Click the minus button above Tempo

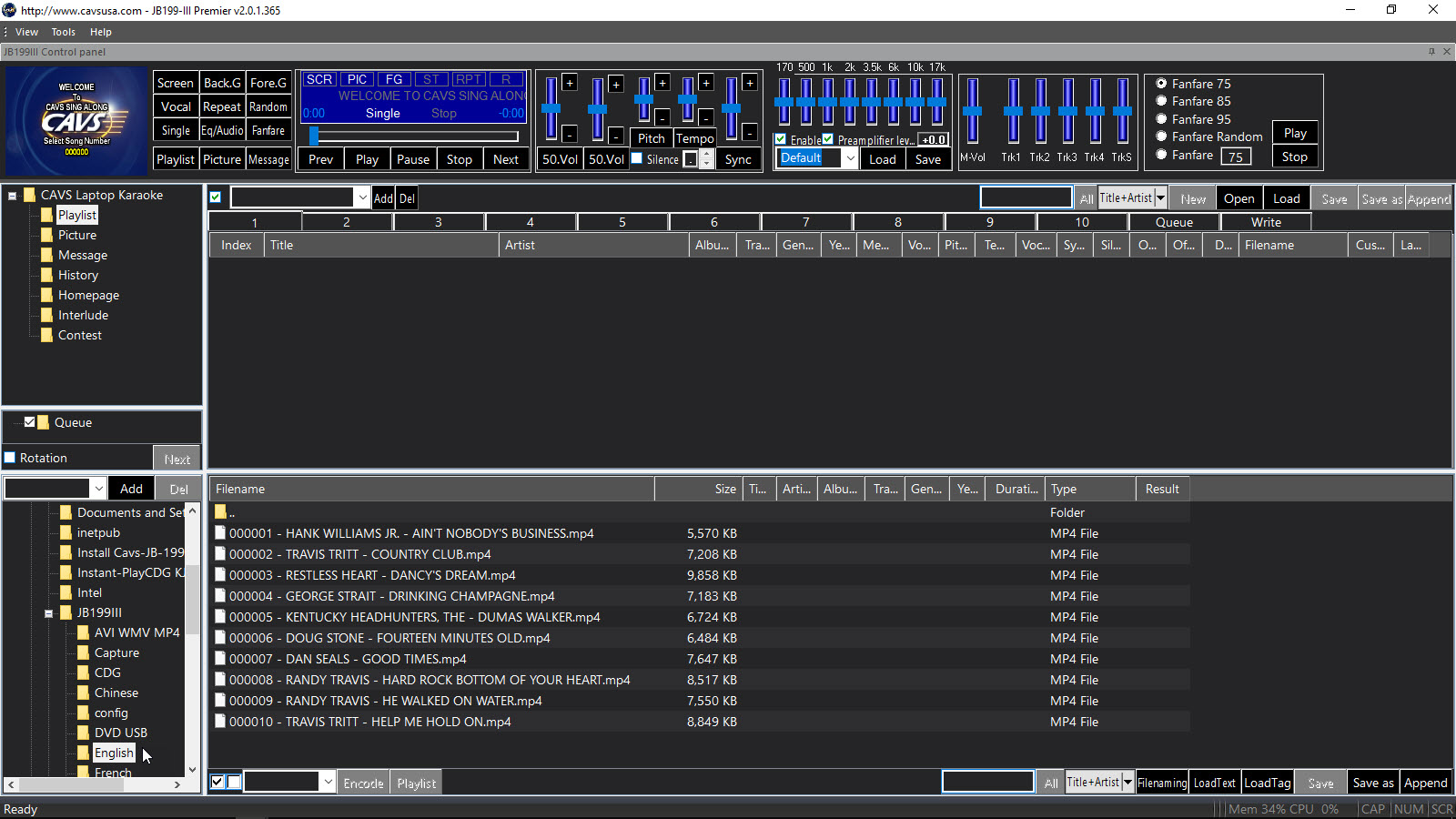pos(706,117)
